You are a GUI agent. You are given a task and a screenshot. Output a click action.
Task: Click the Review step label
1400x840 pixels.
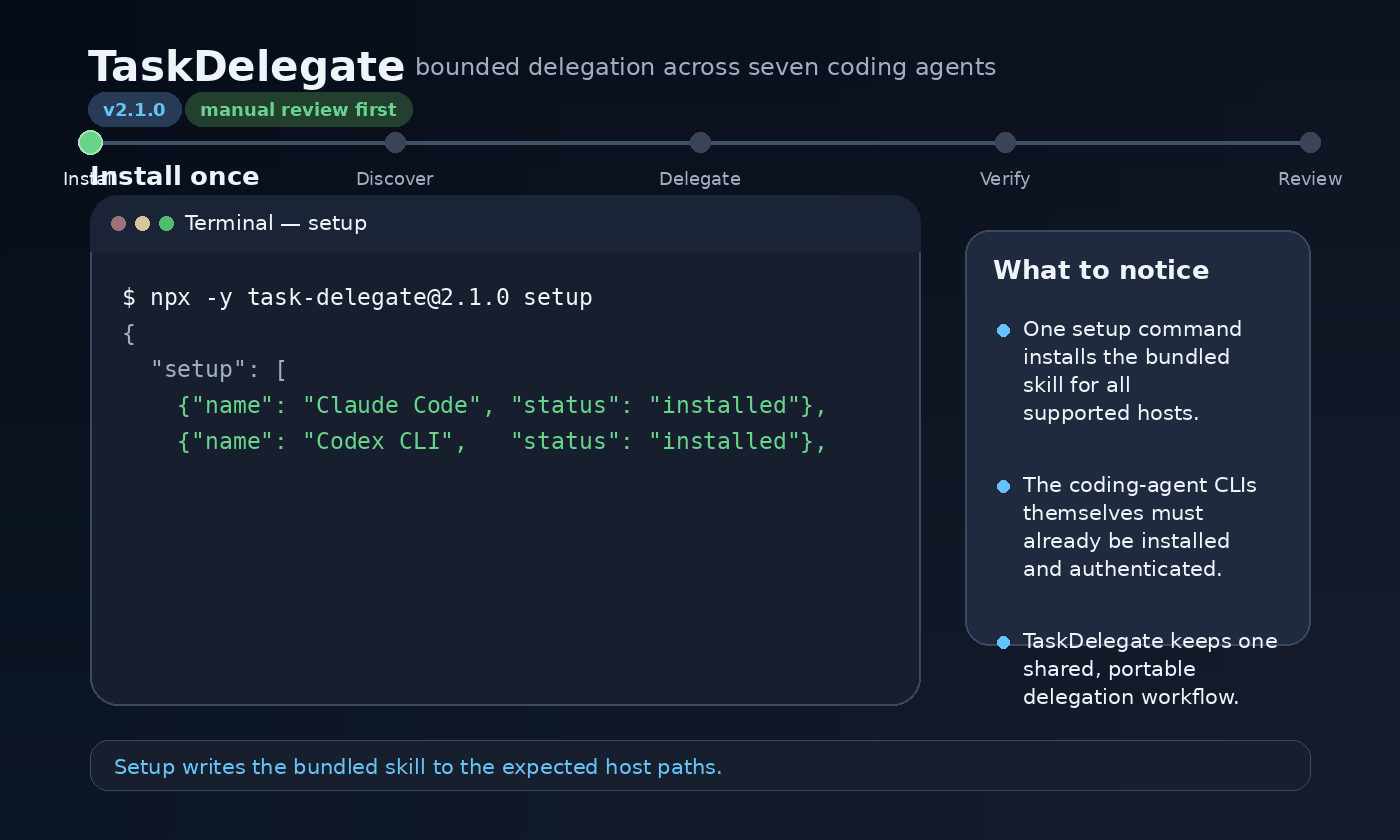(x=1310, y=179)
